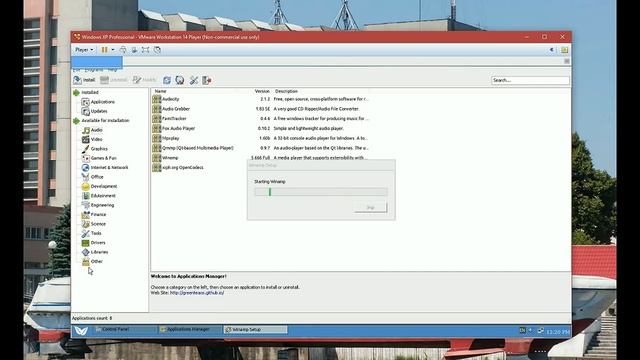The width and height of the screenshot is (640, 360).
Task: Open the Libraries category
Action: (x=99, y=252)
